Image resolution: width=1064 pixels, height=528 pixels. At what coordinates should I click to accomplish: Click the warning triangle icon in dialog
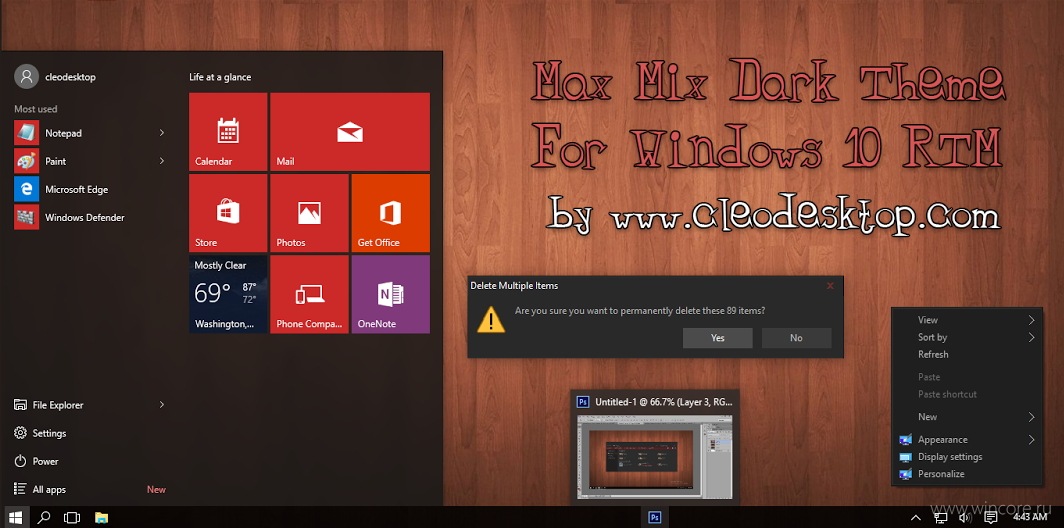[x=491, y=320]
